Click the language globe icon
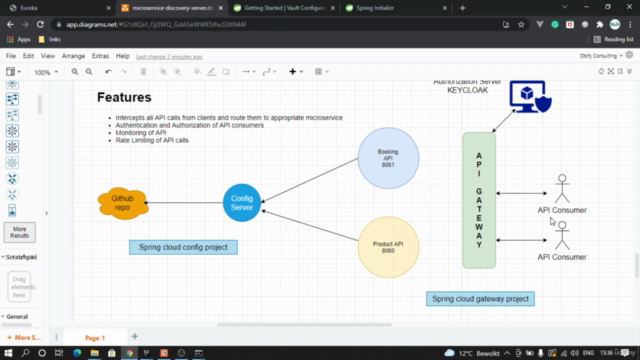The height and width of the screenshot is (360, 640). click(x=629, y=55)
